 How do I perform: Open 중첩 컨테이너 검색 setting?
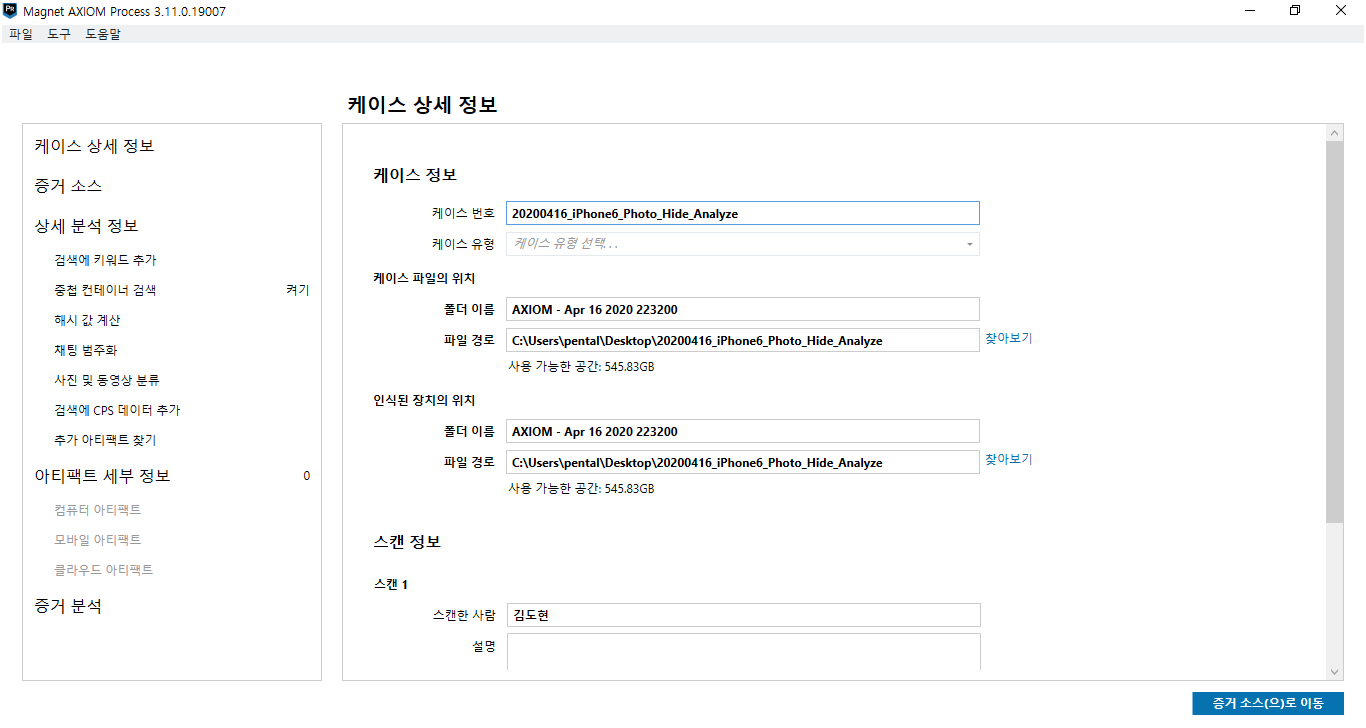105,290
